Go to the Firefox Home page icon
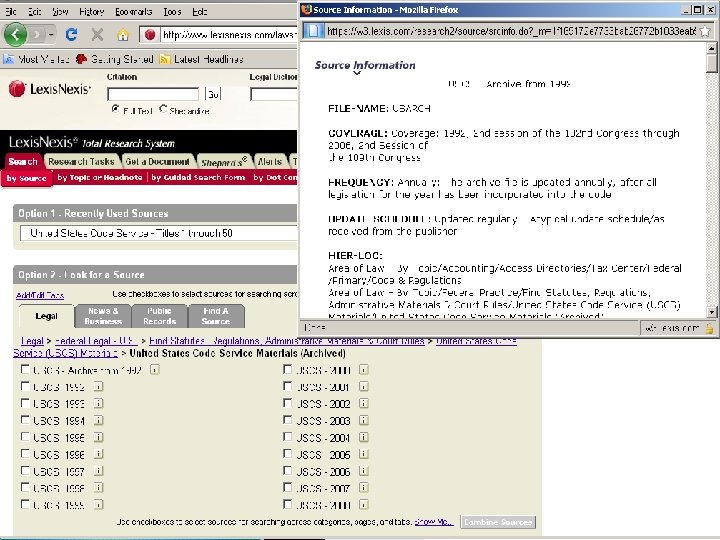 (x=123, y=35)
